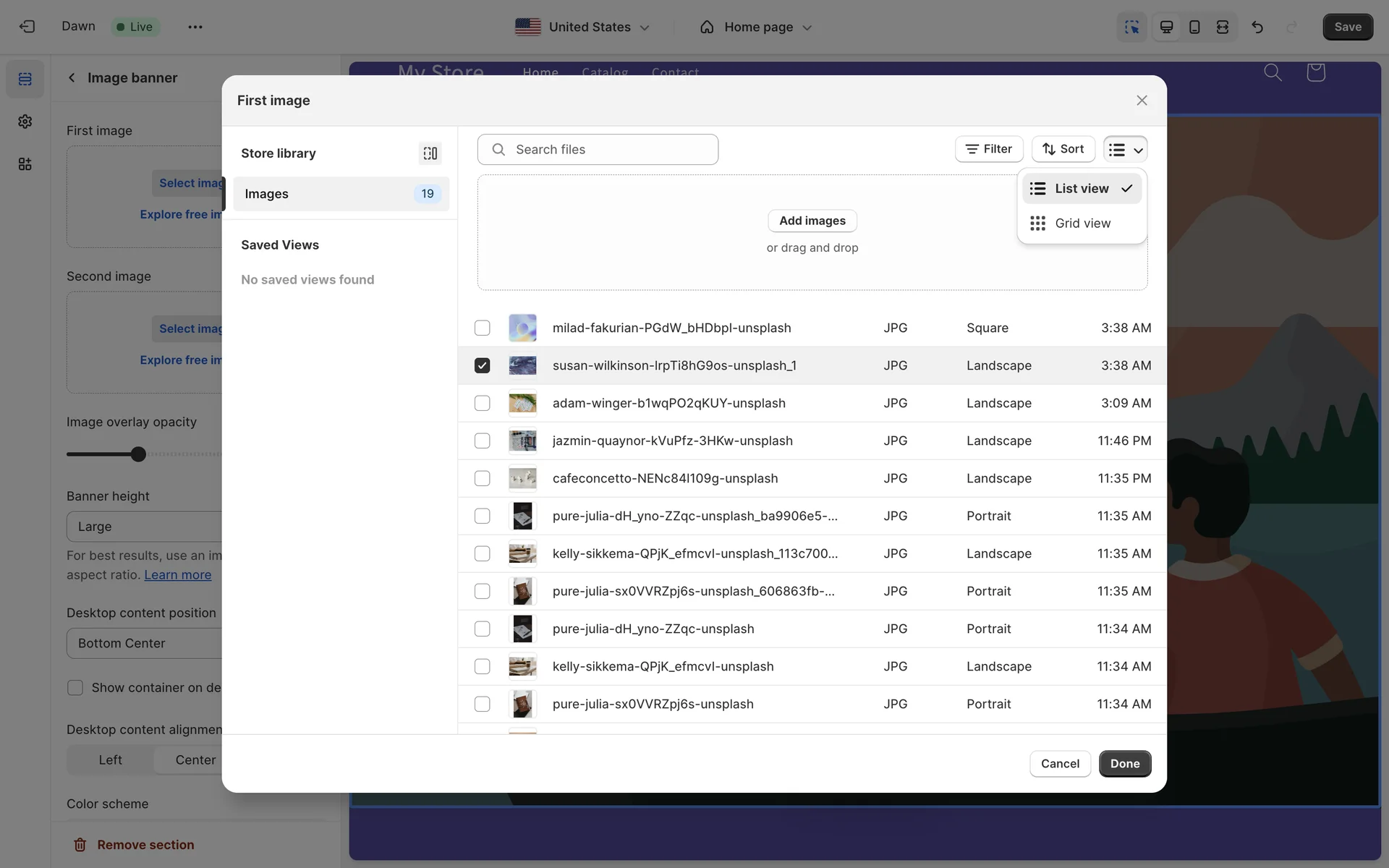Click the exit editor icon

click(x=27, y=27)
